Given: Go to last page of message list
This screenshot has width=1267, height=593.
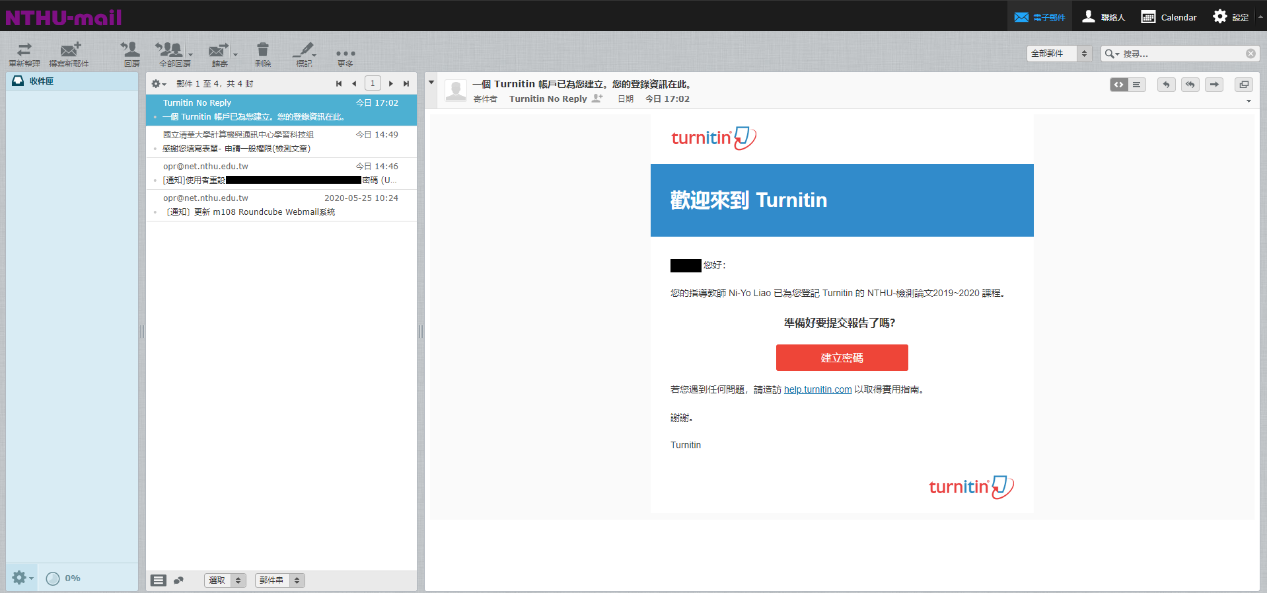Looking at the screenshot, I should pos(405,84).
